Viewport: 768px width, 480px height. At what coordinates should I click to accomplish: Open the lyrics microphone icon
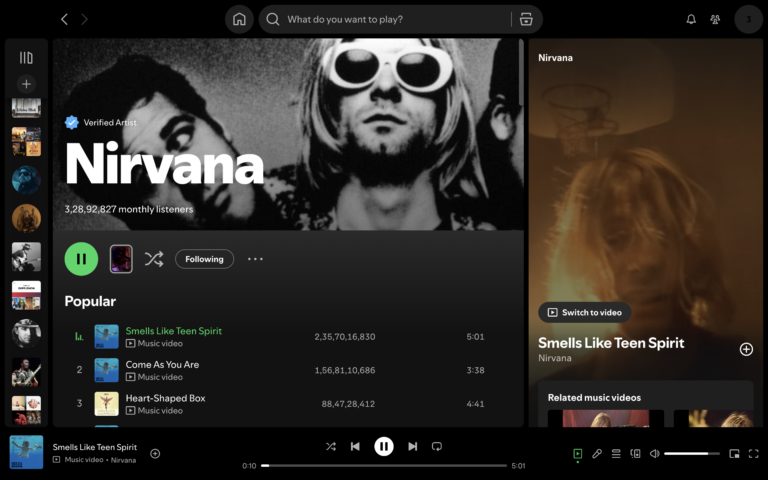pos(597,453)
